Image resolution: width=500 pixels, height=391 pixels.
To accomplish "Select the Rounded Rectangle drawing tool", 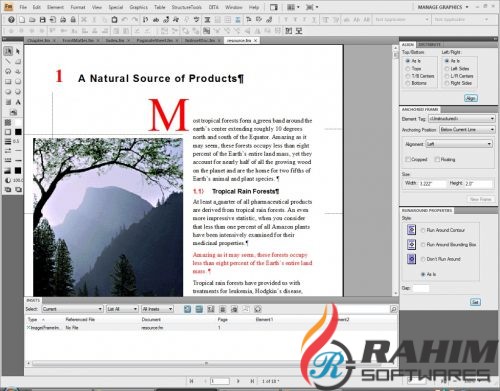I will coord(18,81).
